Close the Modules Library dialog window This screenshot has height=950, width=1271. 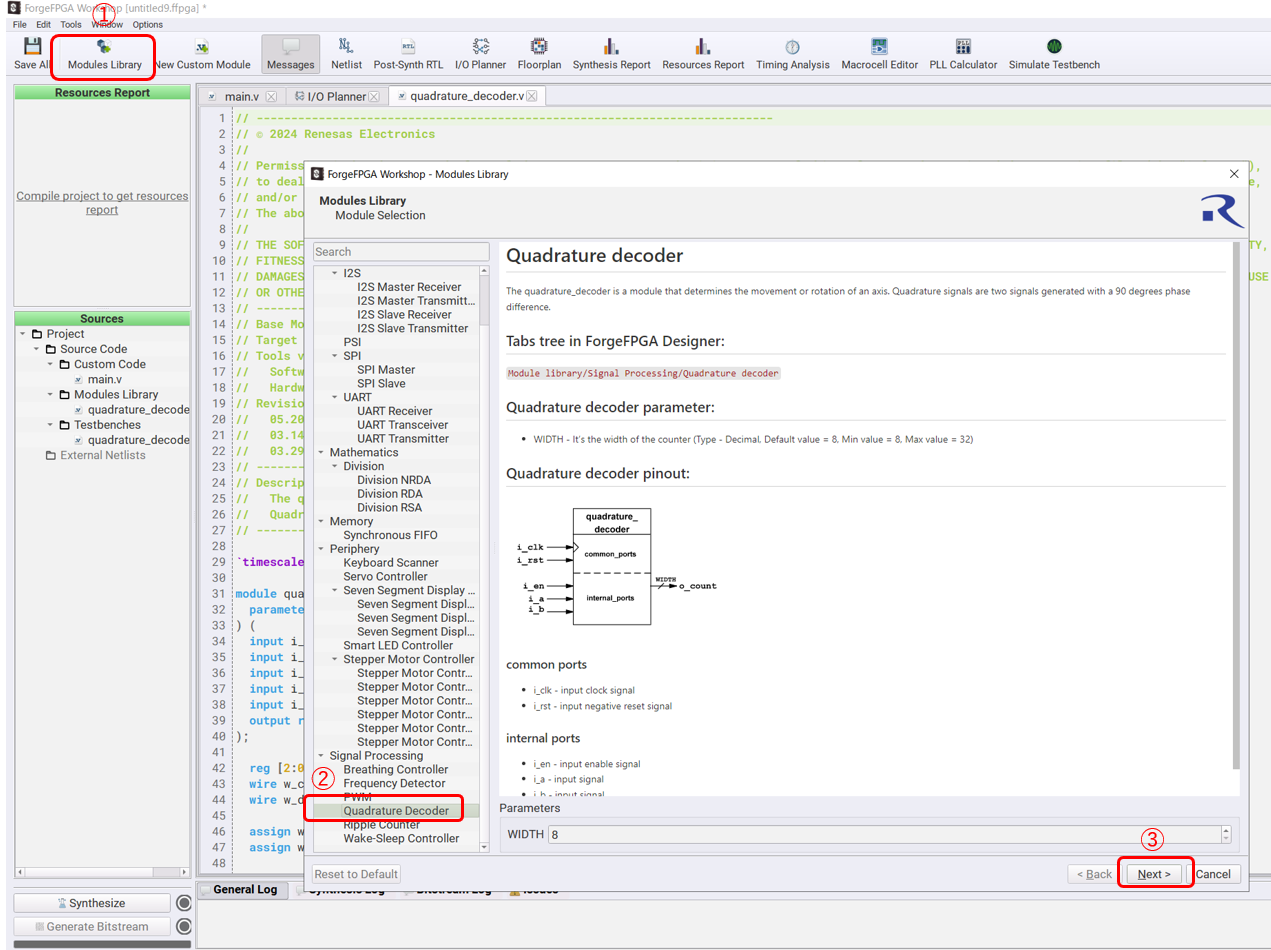click(x=1234, y=173)
